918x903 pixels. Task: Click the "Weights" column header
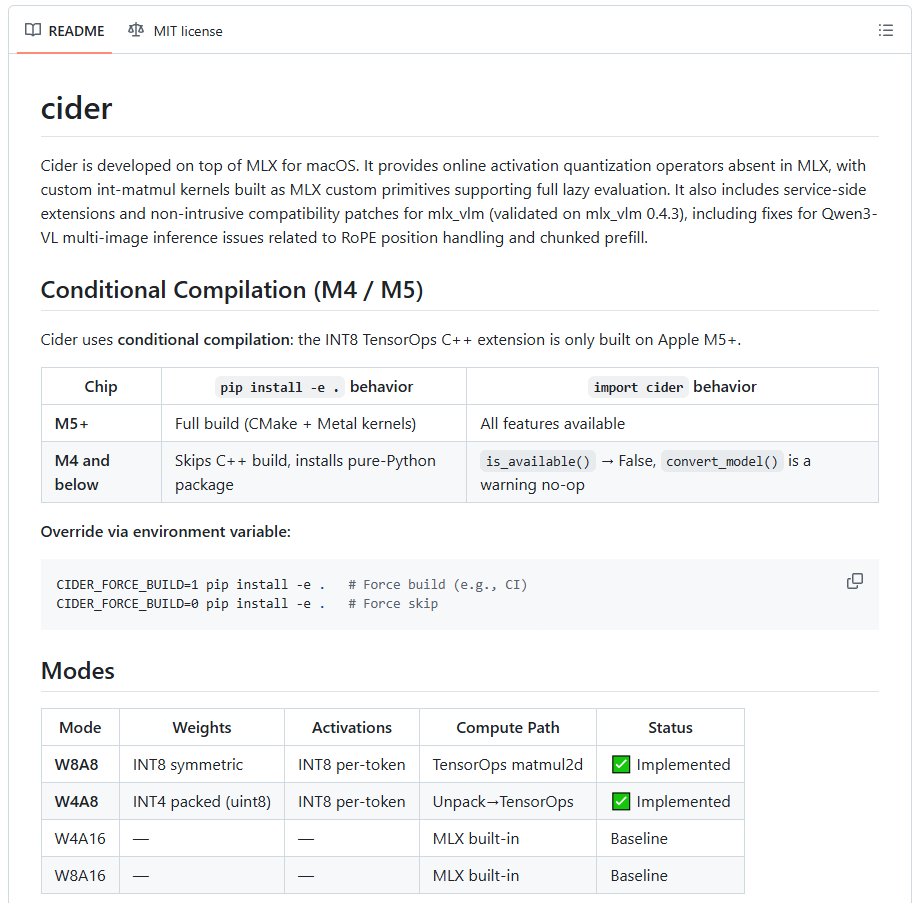pos(202,727)
